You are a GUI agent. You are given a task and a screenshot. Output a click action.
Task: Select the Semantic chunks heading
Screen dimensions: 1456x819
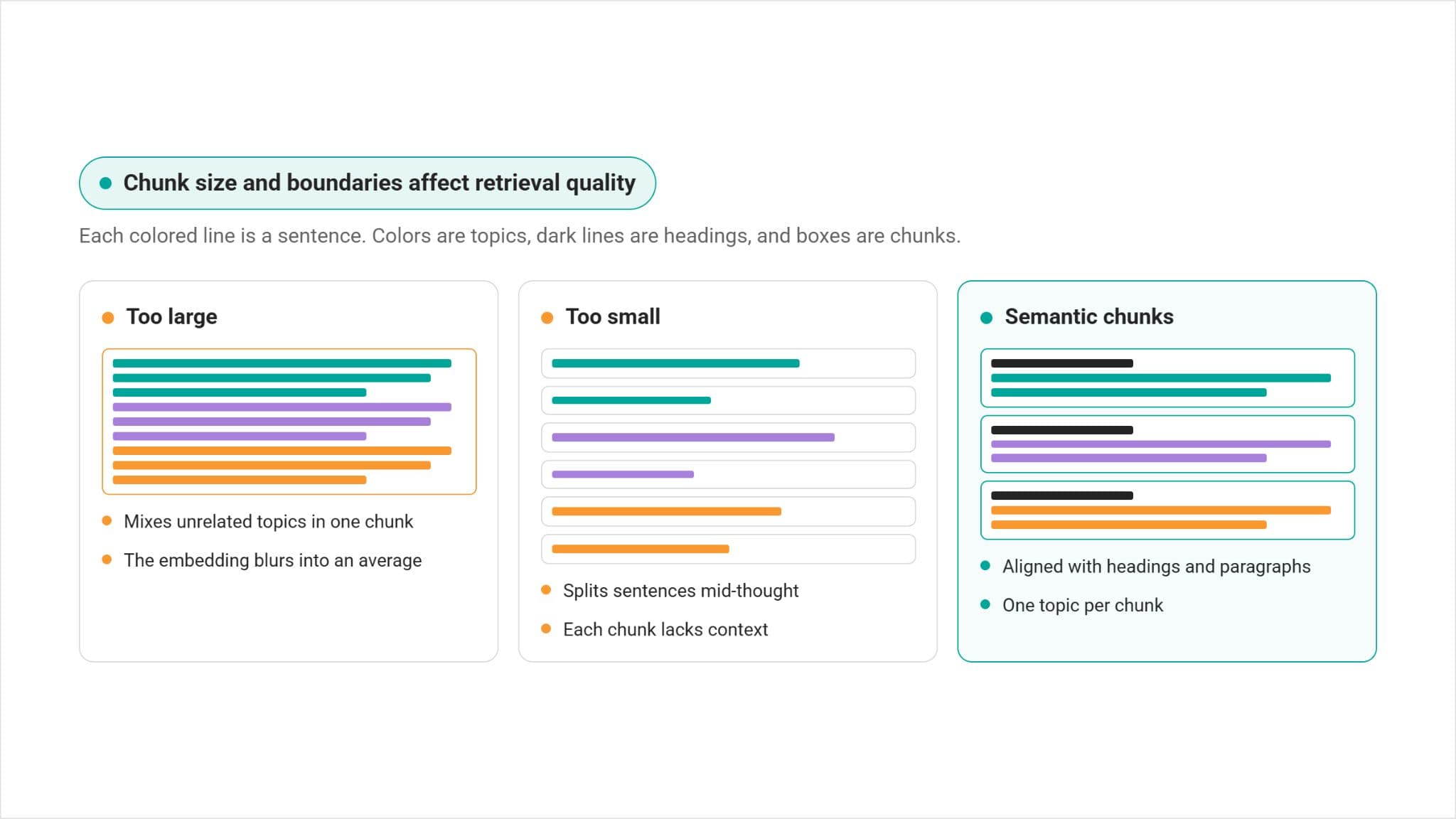click(x=1089, y=316)
